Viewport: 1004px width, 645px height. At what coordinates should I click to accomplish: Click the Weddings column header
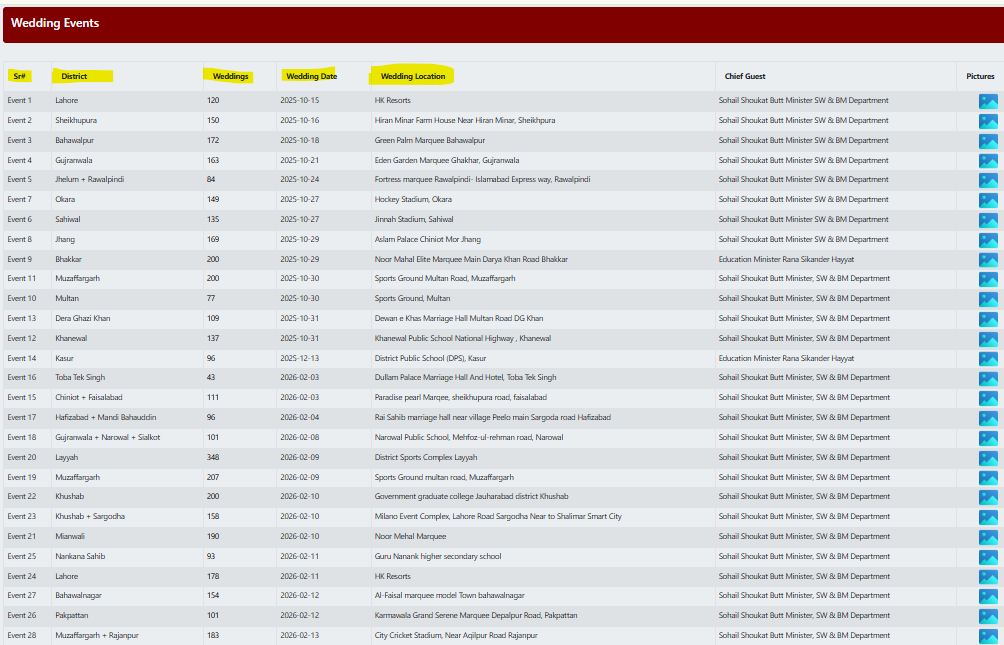click(x=231, y=76)
